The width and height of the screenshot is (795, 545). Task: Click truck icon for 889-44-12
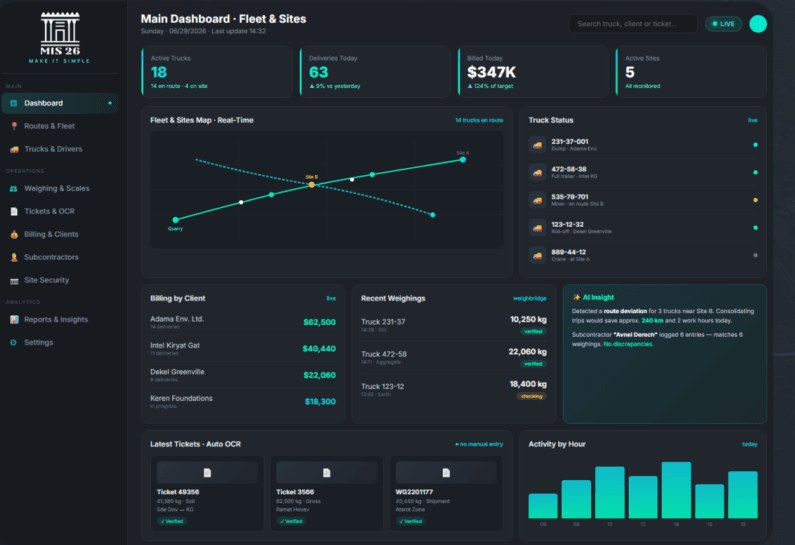pos(537,256)
